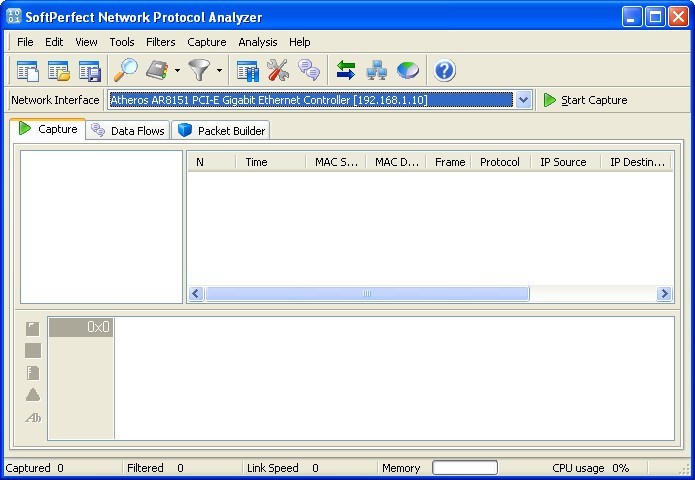
Task: Click the speech bubbles data flows toolbar icon
Action: coord(309,70)
